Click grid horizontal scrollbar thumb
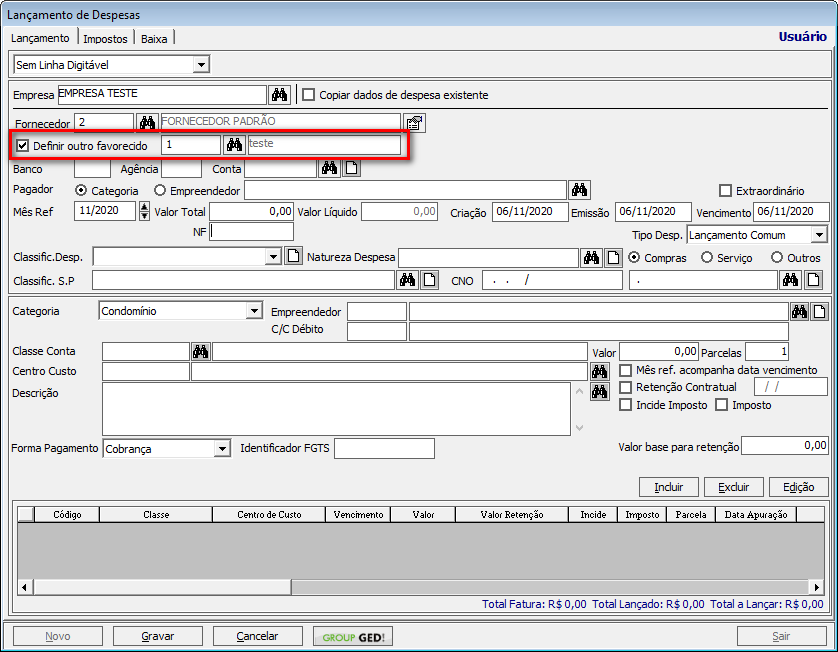 click(162, 587)
